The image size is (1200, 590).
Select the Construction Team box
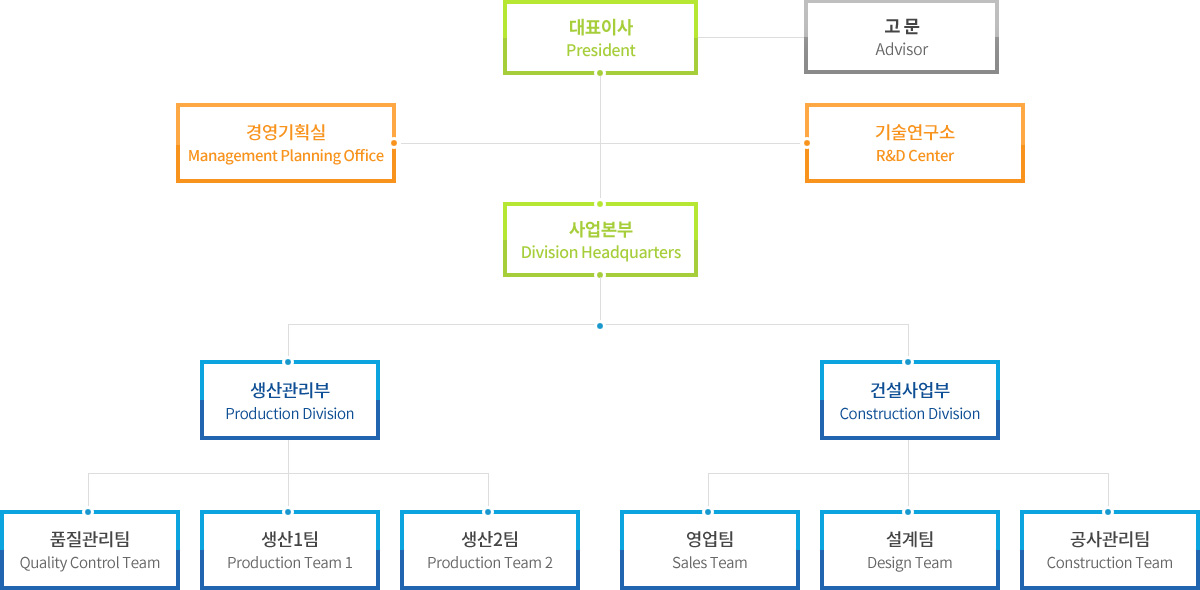1110,550
